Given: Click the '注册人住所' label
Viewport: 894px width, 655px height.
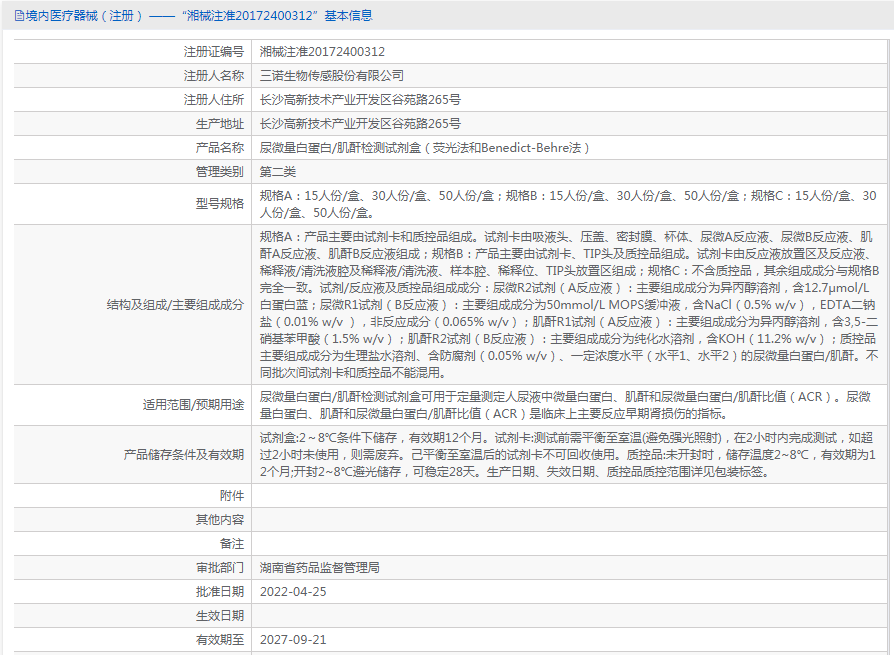Looking at the screenshot, I should point(214,100).
